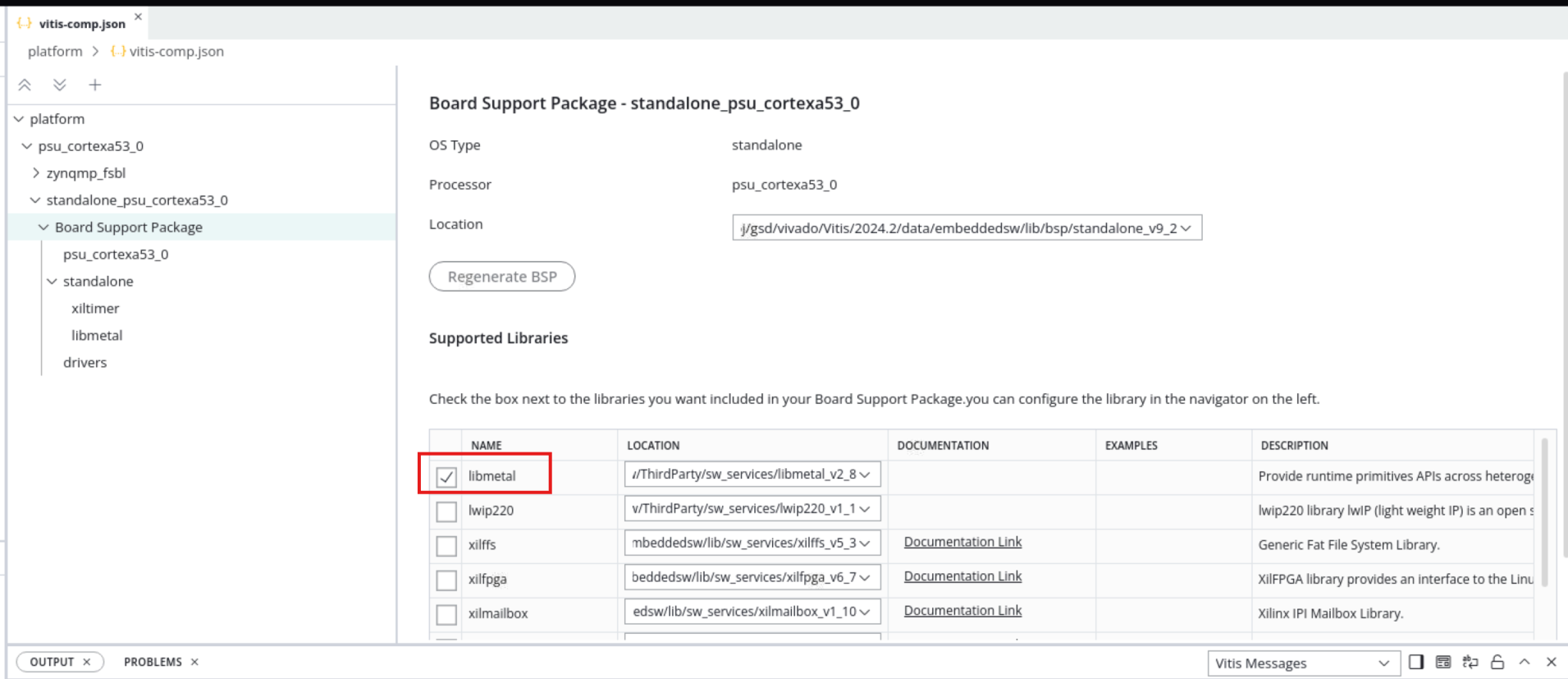The height and width of the screenshot is (679, 1568).
Task: Click the plus add icon
Action: coord(95,85)
